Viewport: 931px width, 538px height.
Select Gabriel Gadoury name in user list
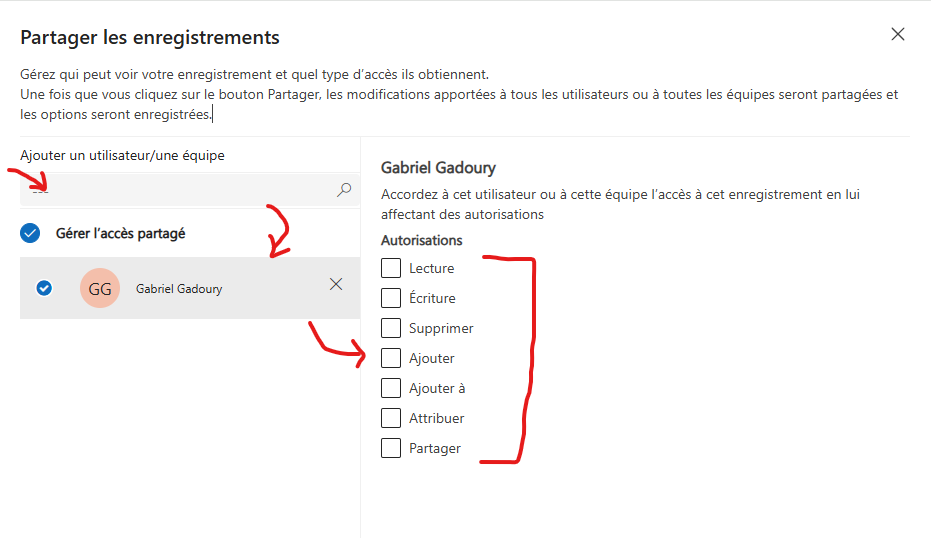pyautogui.click(x=179, y=289)
